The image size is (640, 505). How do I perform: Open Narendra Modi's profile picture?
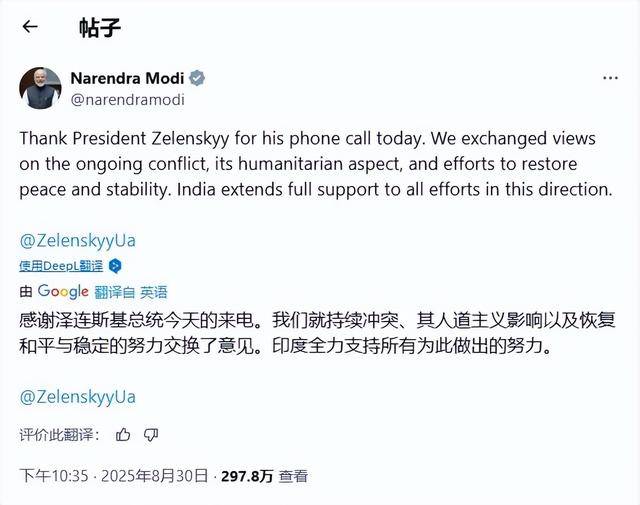point(40,88)
